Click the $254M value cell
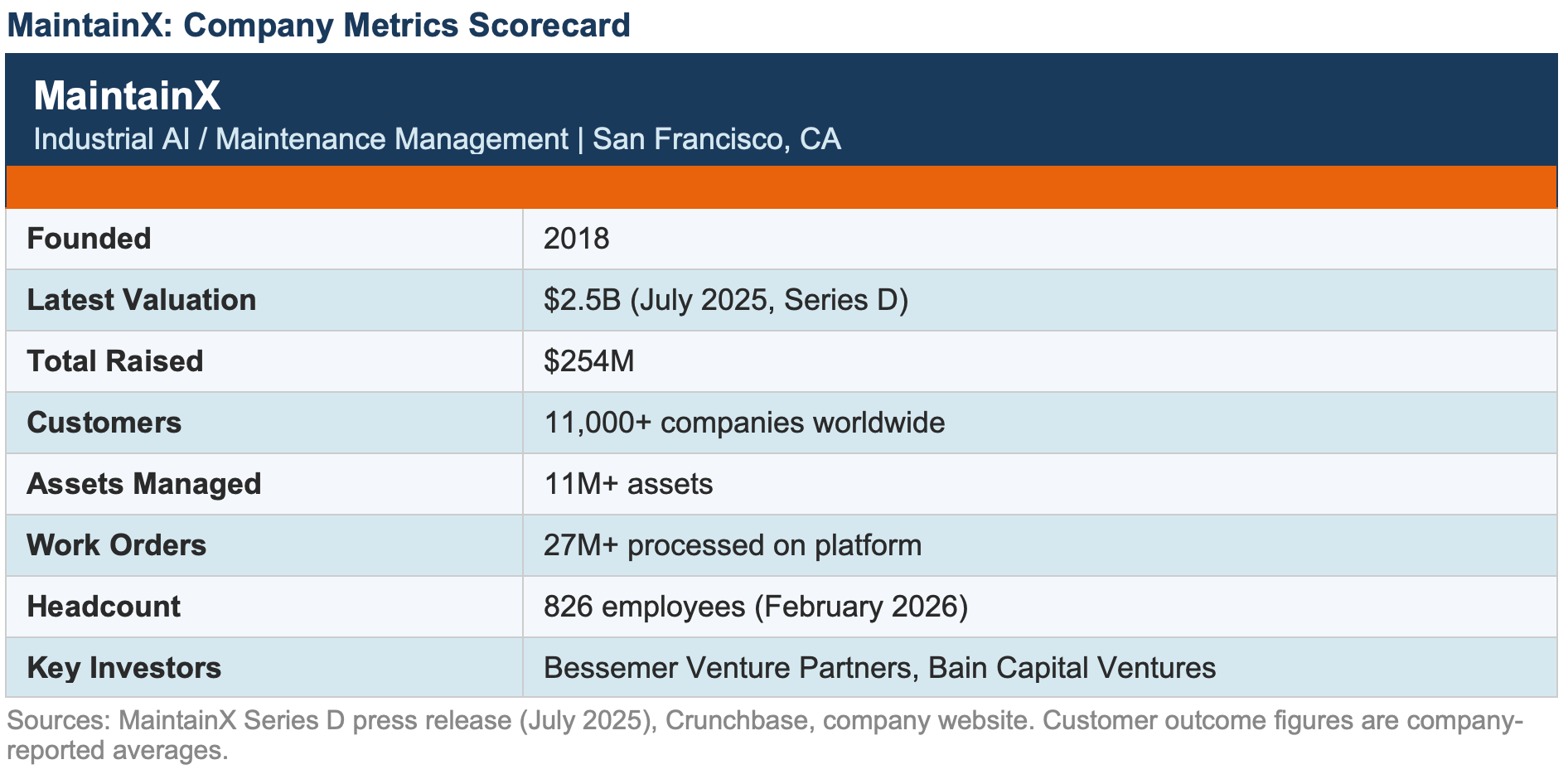The width and height of the screenshot is (1568, 779). pos(1040,361)
